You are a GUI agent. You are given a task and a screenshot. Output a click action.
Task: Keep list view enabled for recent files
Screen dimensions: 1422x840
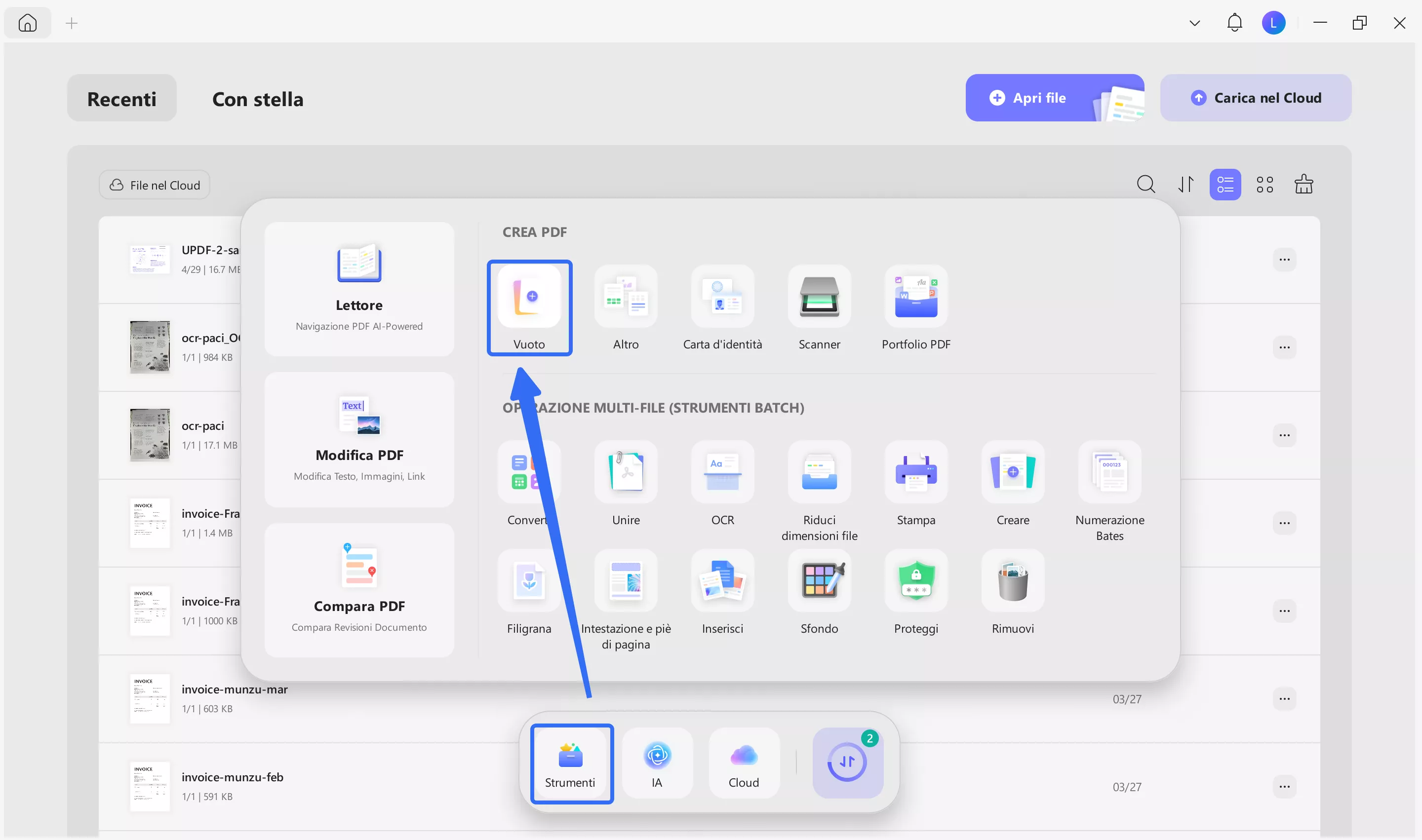[x=1225, y=184]
